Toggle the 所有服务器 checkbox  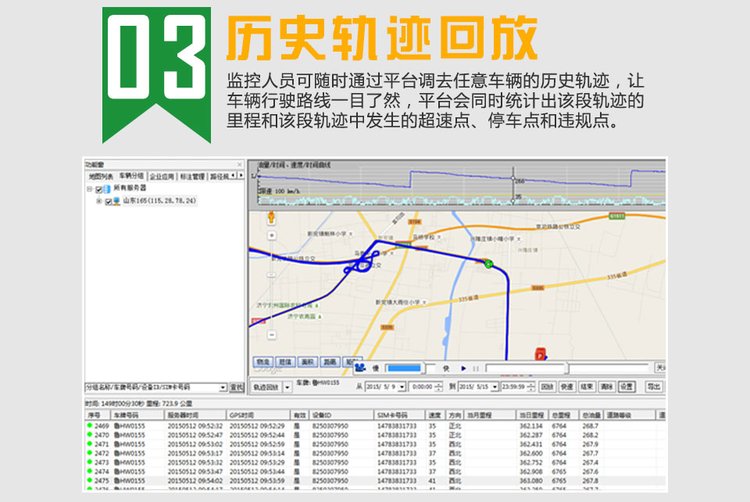[99, 188]
